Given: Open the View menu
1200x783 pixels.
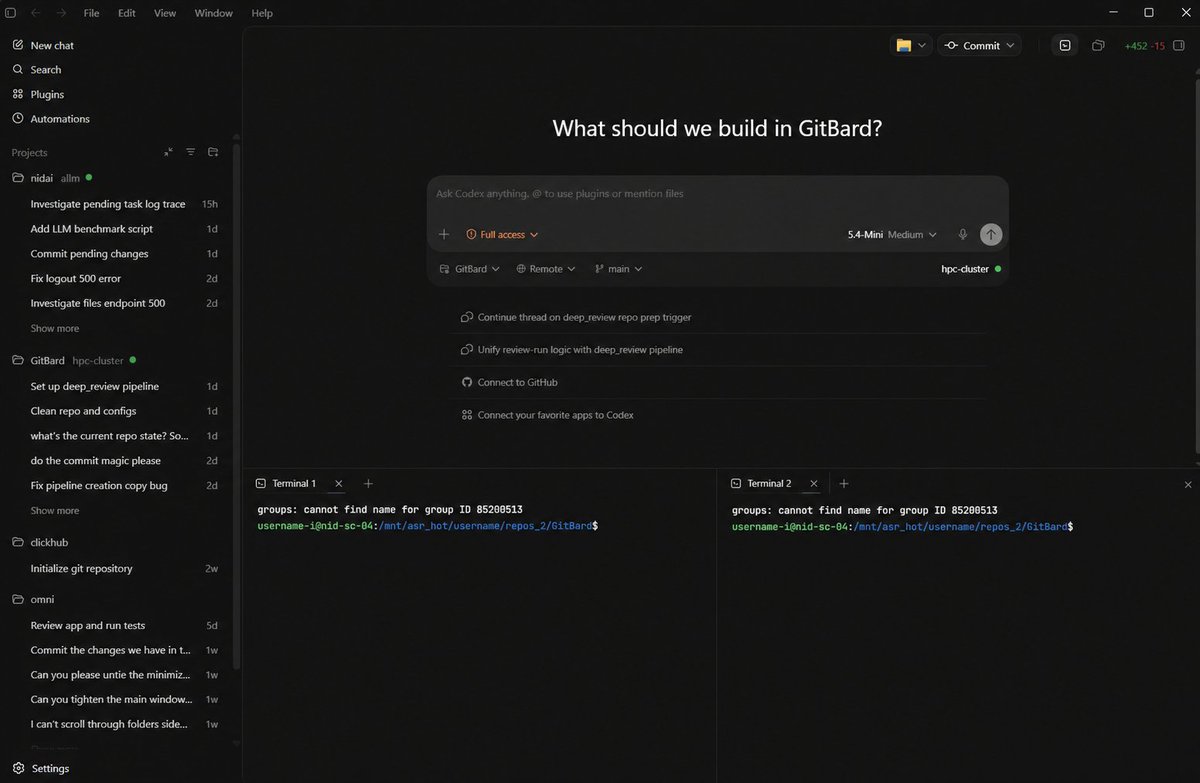Looking at the screenshot, I should [165, 13].
